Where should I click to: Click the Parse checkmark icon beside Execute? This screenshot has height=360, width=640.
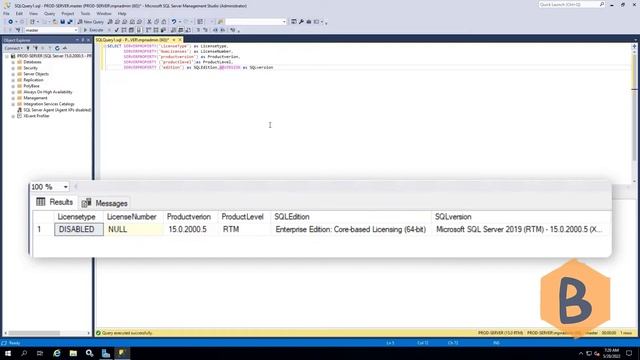(117, 30)
